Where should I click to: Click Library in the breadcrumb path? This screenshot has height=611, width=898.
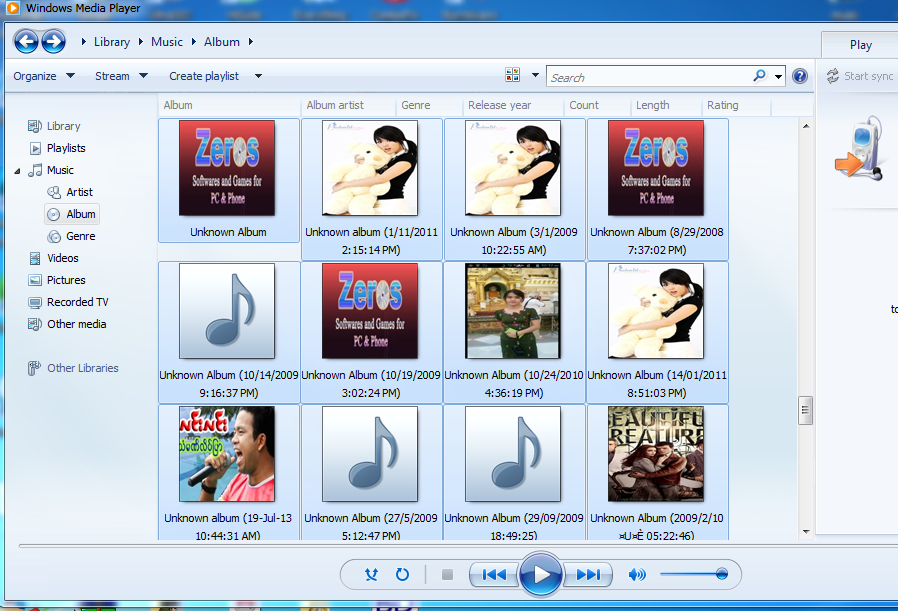point(112,42)
